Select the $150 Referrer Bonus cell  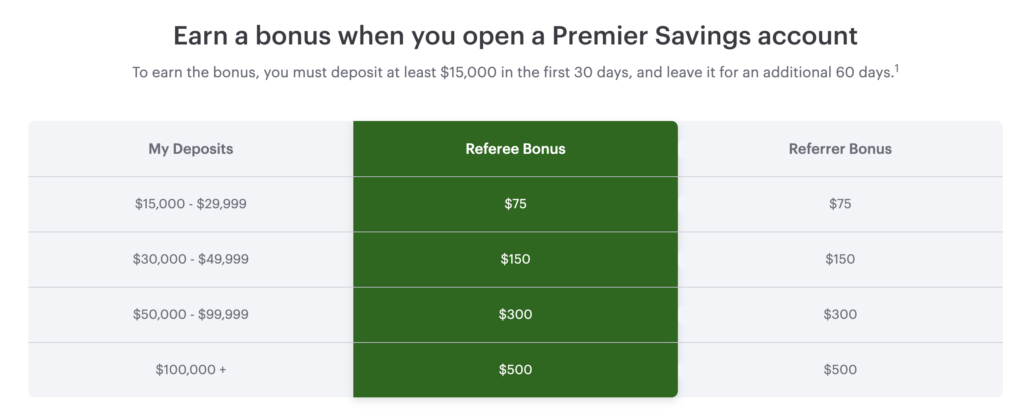coord(840,259)
